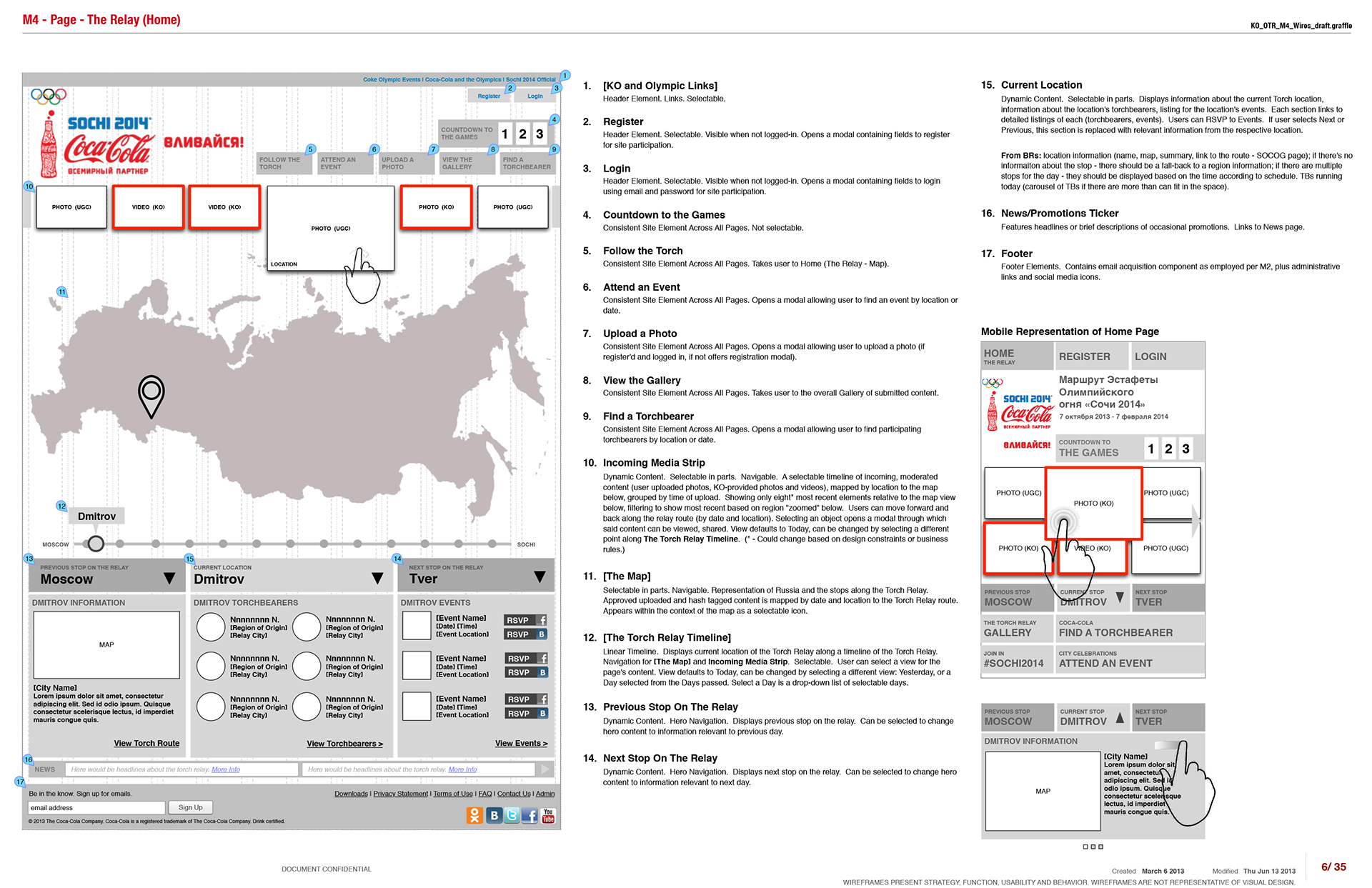The height and width of the screenshot is (888, 1372).
Task: Expand the Dmitrov current location dropdown
Action: pyautogui.click(x=377, y=578)
